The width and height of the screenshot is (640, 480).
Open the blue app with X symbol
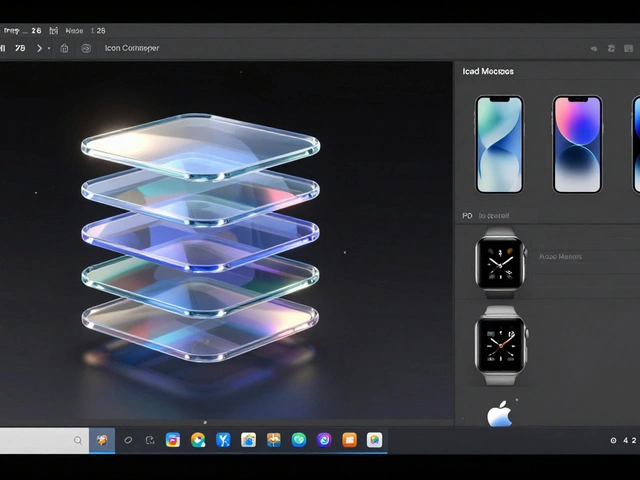tap(223, 440)
